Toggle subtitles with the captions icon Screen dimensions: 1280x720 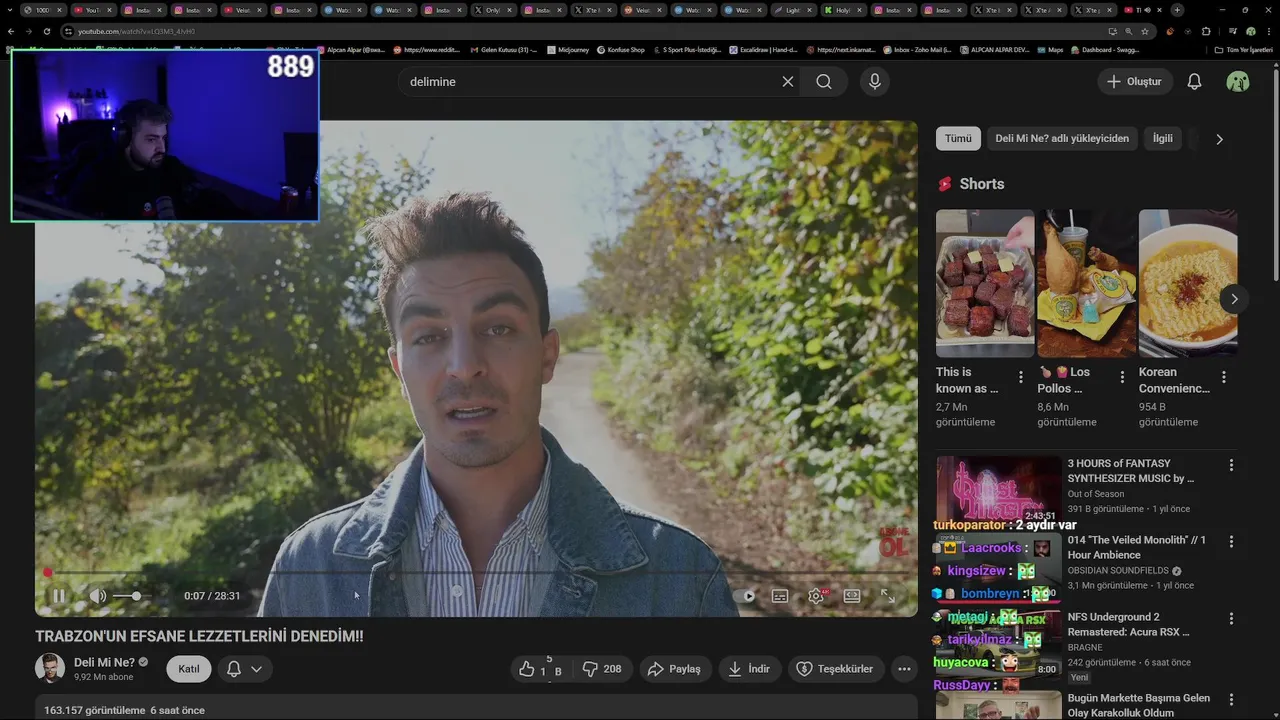click(780, 596)
